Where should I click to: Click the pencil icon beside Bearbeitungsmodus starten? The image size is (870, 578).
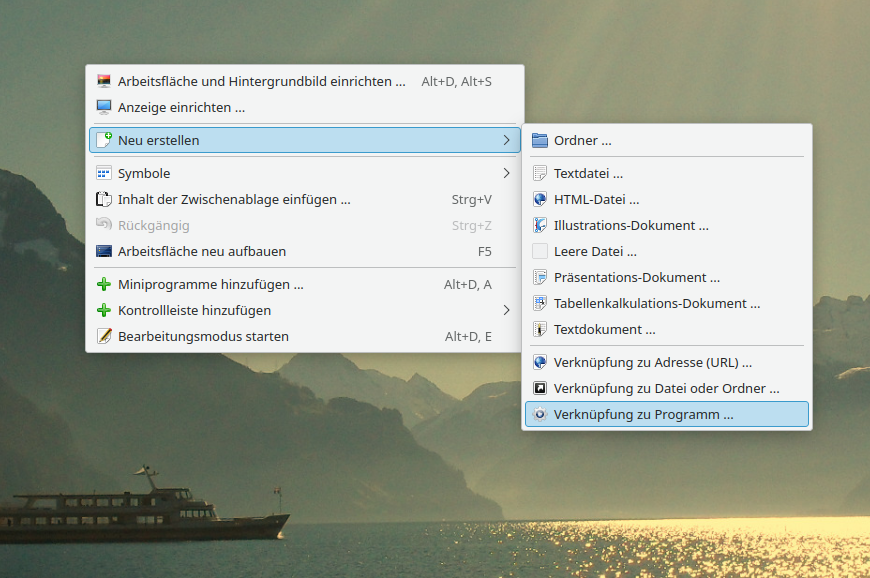click(104, 336)
